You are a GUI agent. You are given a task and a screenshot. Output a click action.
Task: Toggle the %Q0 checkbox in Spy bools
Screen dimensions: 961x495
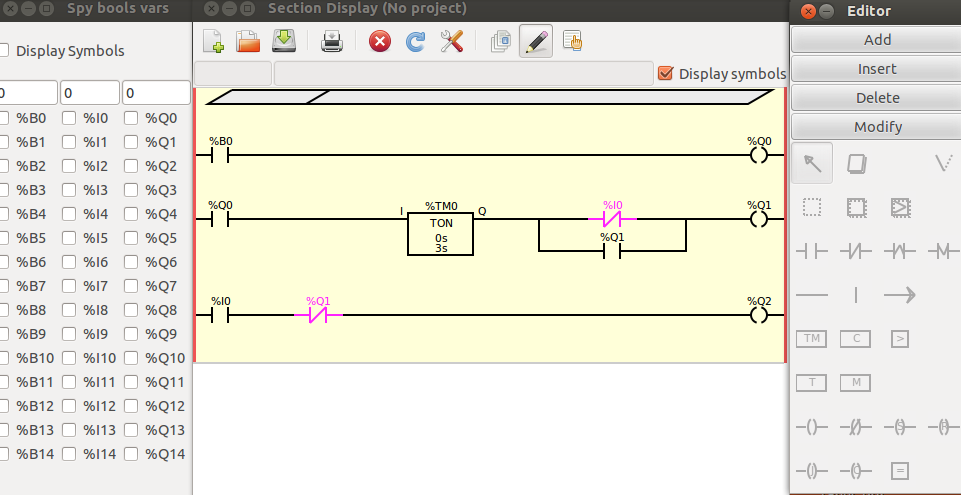[131, 118]
